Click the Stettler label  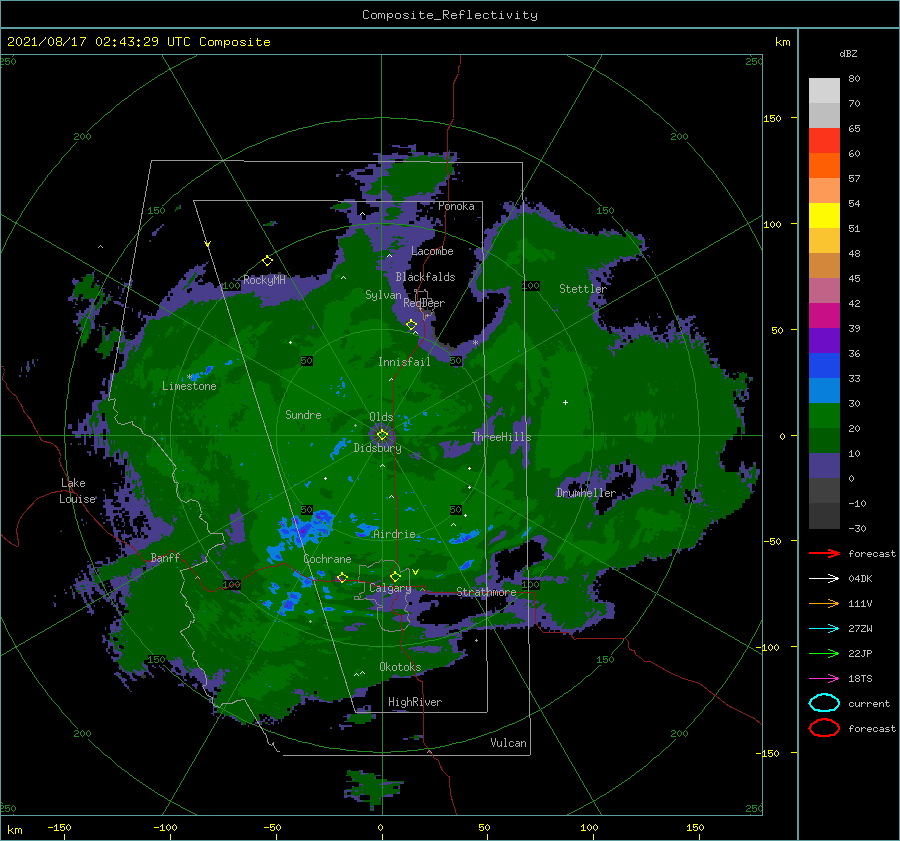click(583, 289)
